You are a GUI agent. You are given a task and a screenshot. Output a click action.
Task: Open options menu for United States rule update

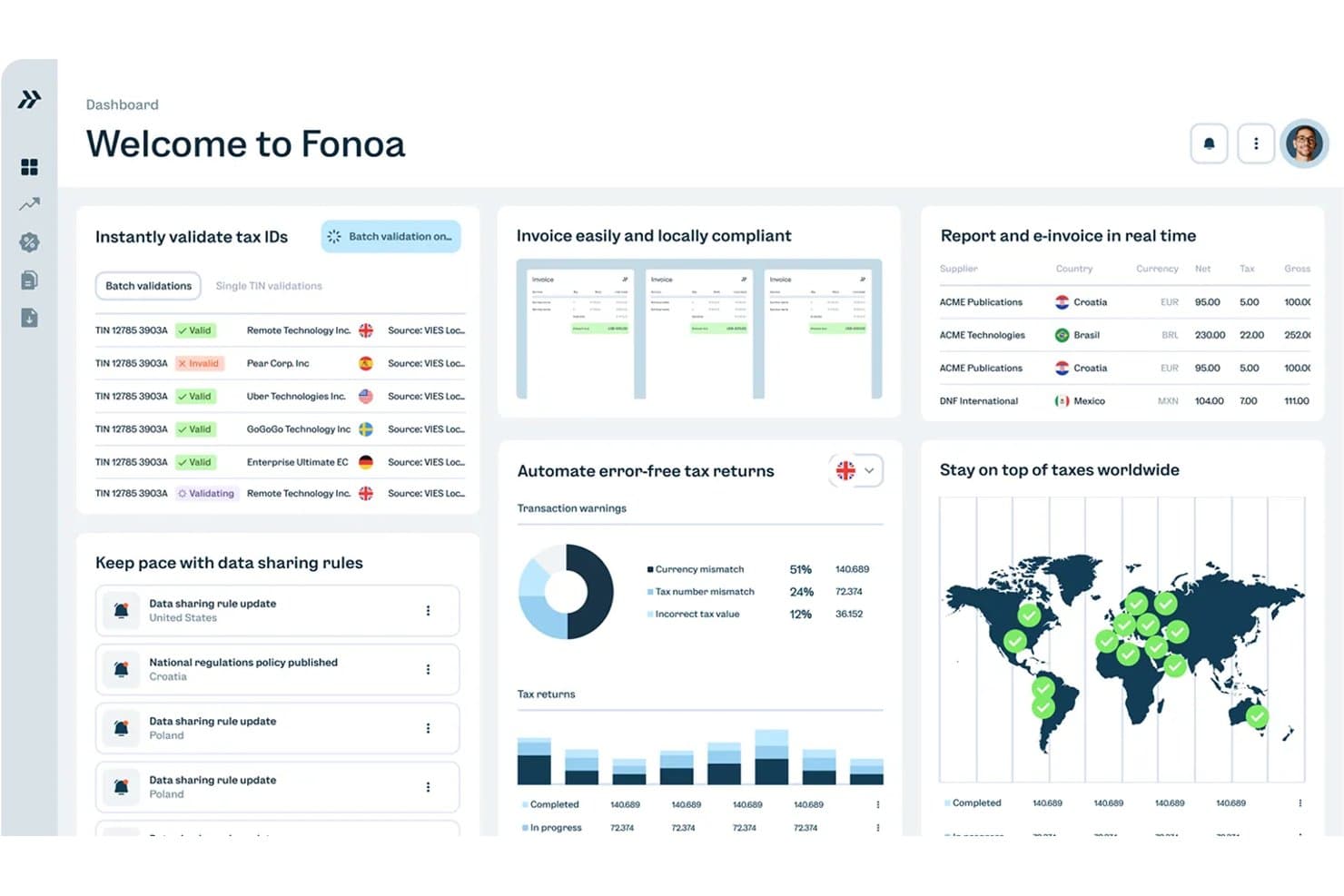pos(428,611)
